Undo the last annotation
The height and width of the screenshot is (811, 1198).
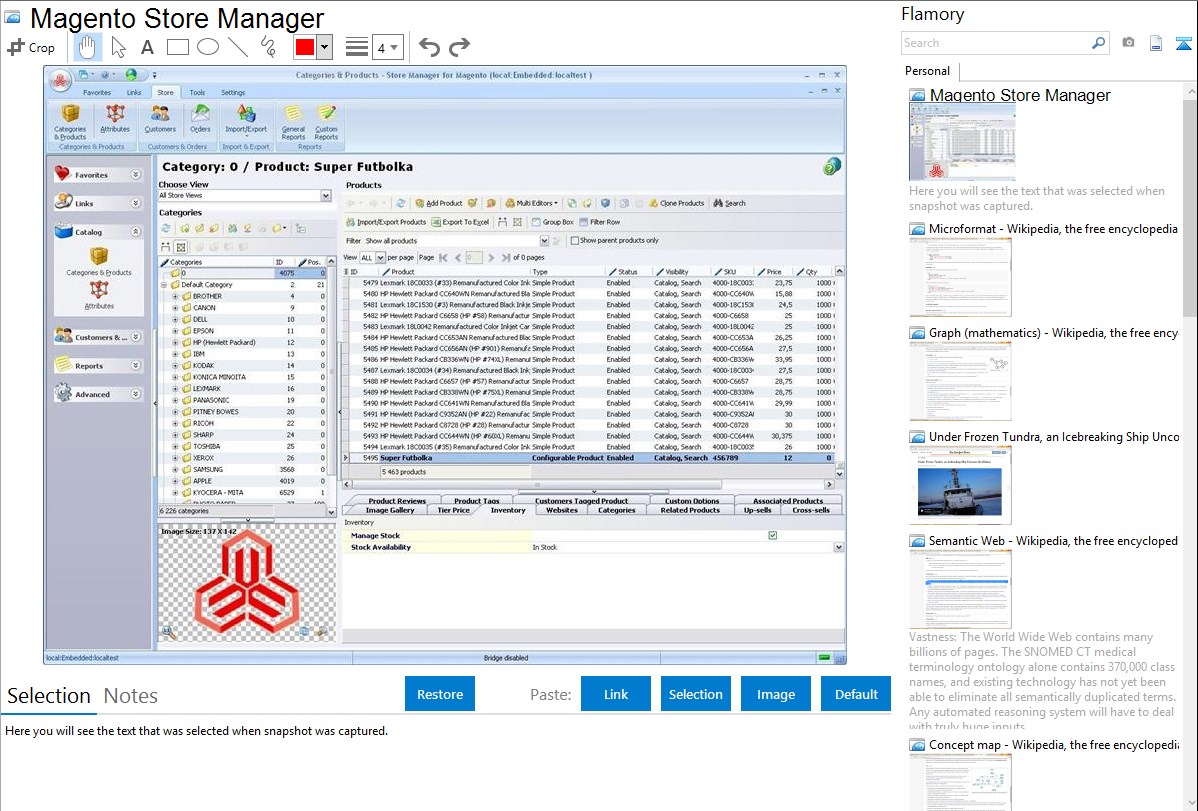pos(429,47)
